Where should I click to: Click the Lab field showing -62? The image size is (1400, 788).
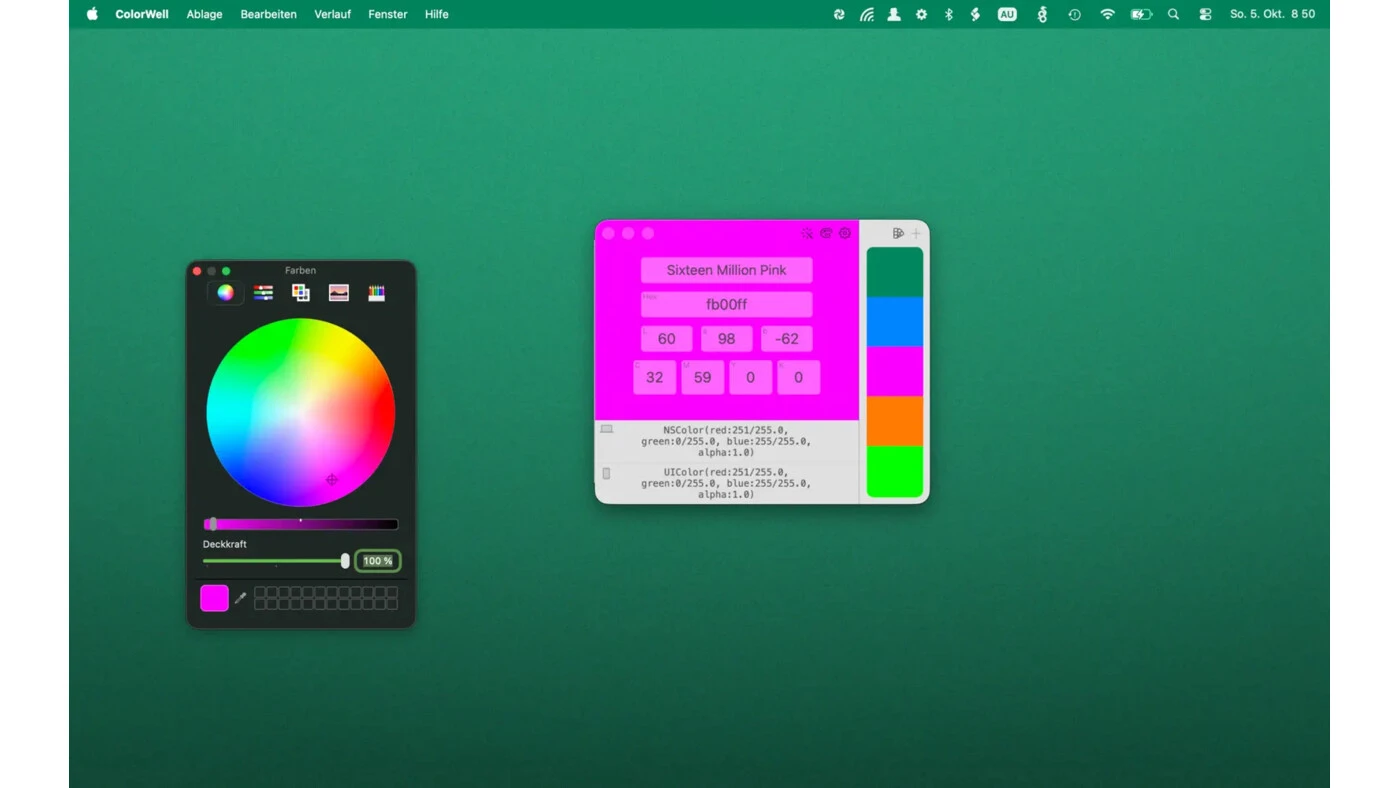click(x=787, y=339)
